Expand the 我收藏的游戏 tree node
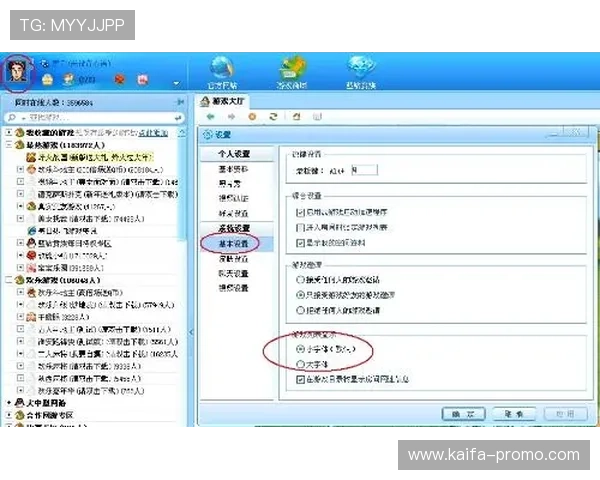 pos(9,132)
